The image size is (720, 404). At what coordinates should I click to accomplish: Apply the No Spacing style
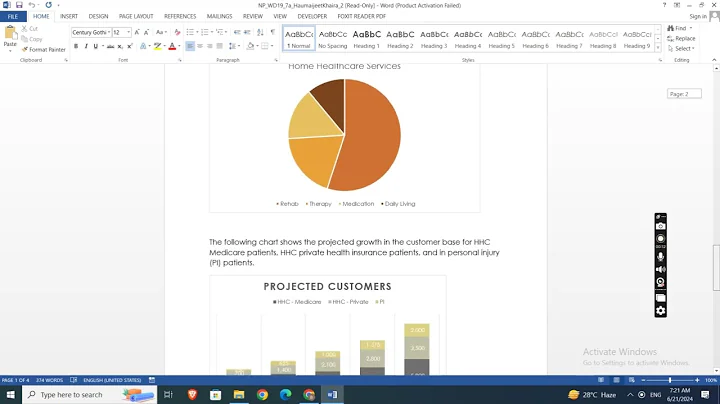(333, 39)
